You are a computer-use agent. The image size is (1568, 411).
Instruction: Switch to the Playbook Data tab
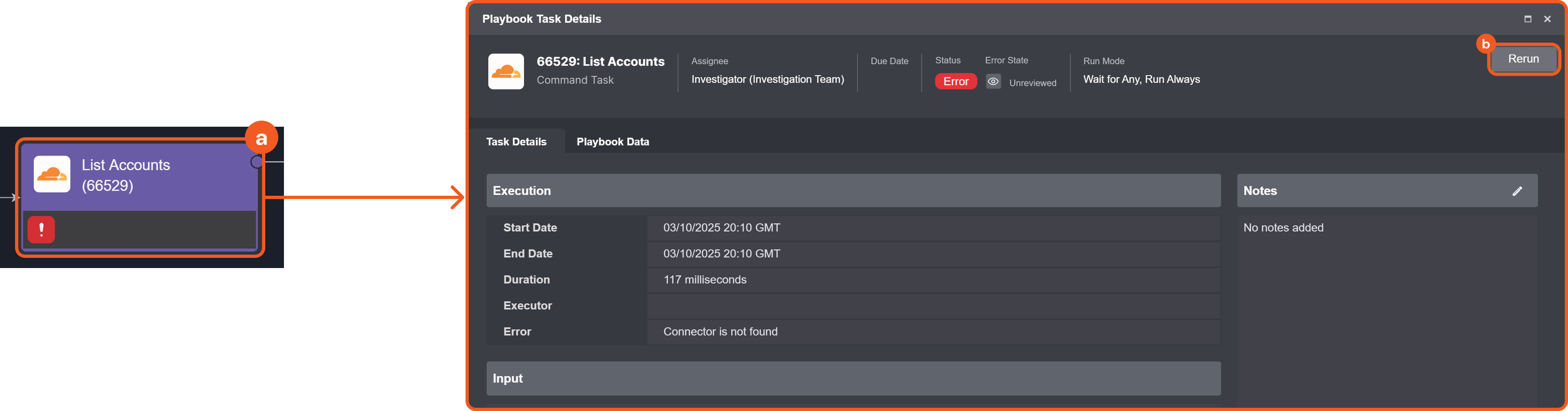[612, 142]
